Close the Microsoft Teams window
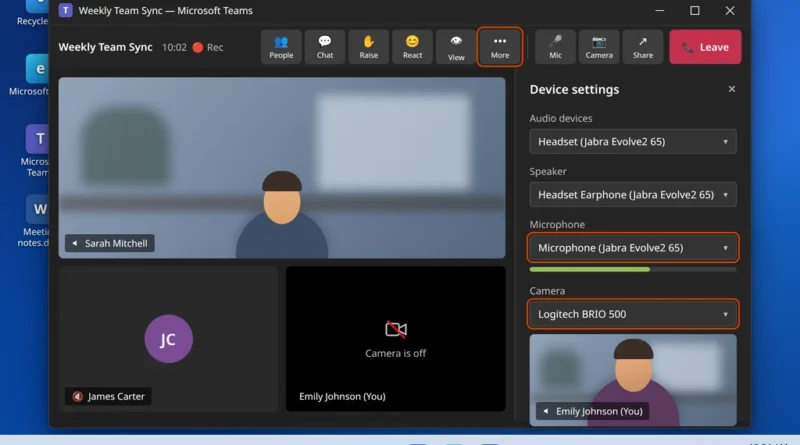The width and height of the screenshot is (800, 445). 730,10
